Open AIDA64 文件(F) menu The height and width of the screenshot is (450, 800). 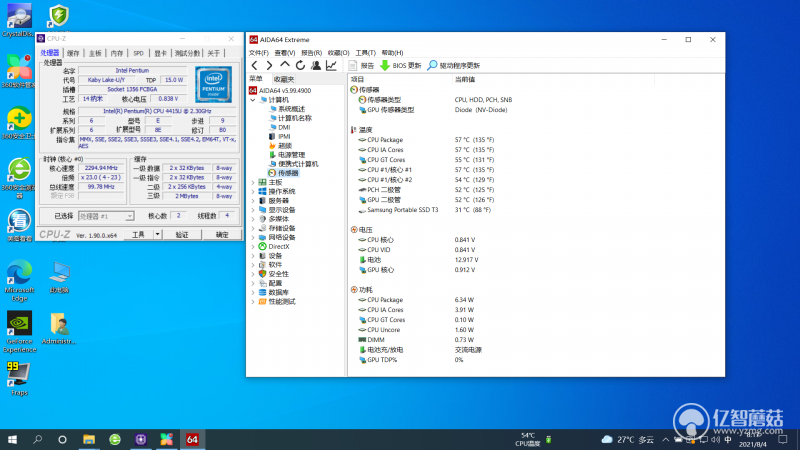259,53
